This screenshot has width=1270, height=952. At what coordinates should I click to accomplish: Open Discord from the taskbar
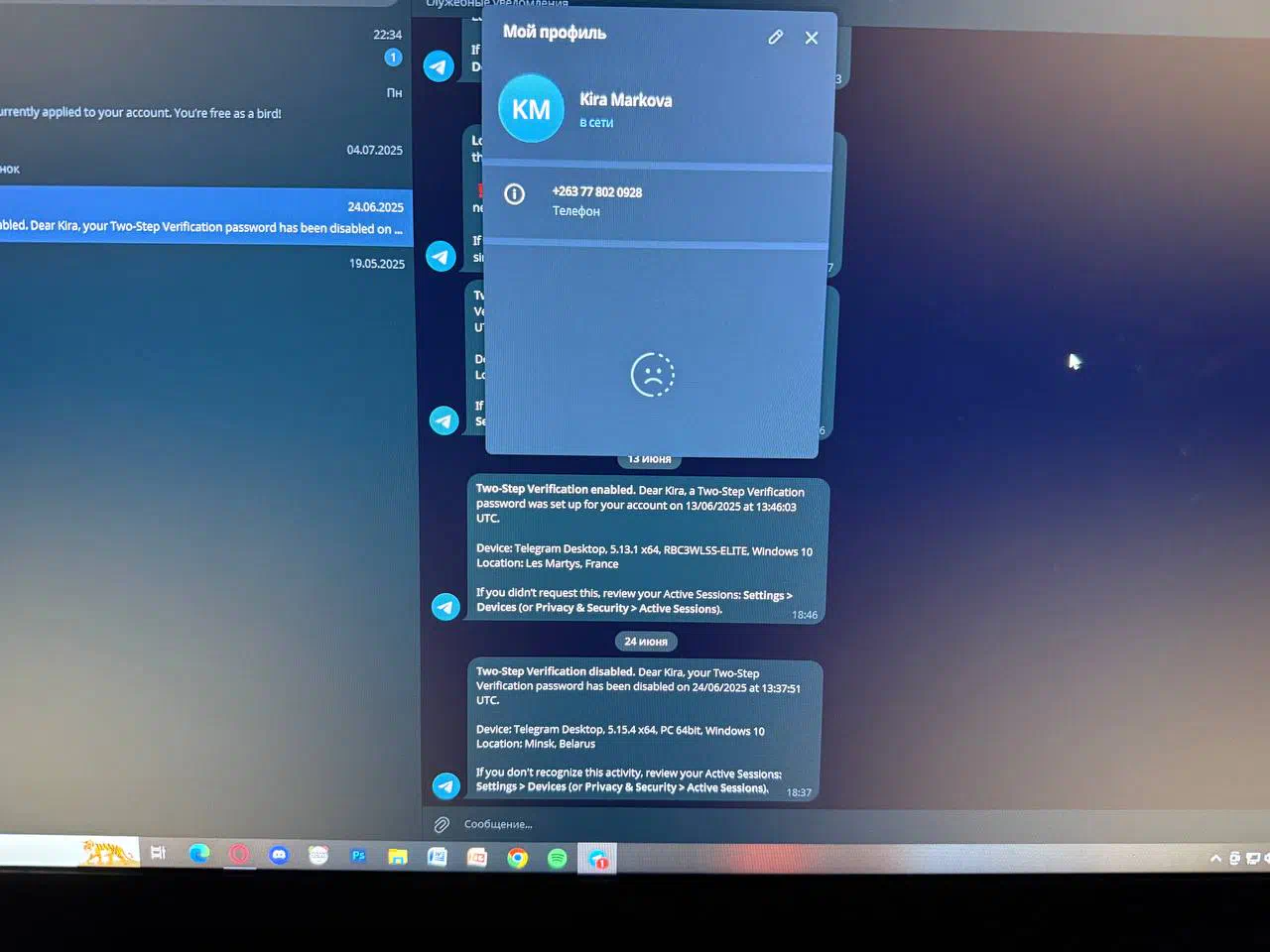279,855
